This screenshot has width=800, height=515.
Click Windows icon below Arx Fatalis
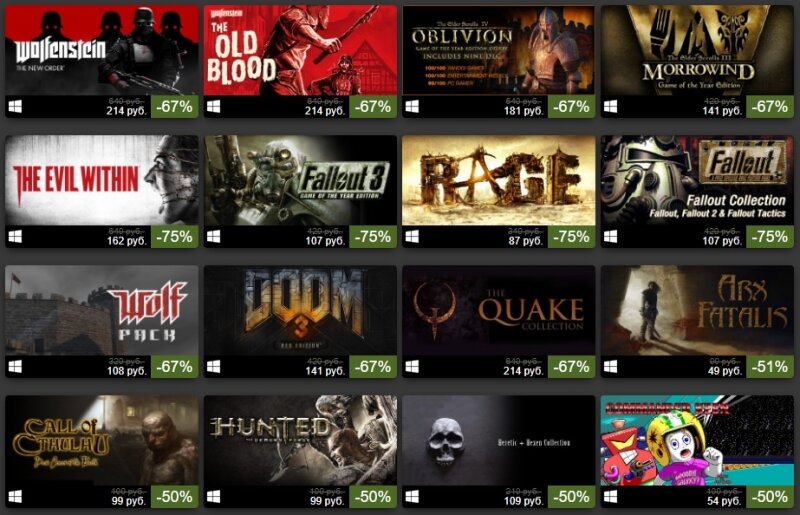(610, 366)
